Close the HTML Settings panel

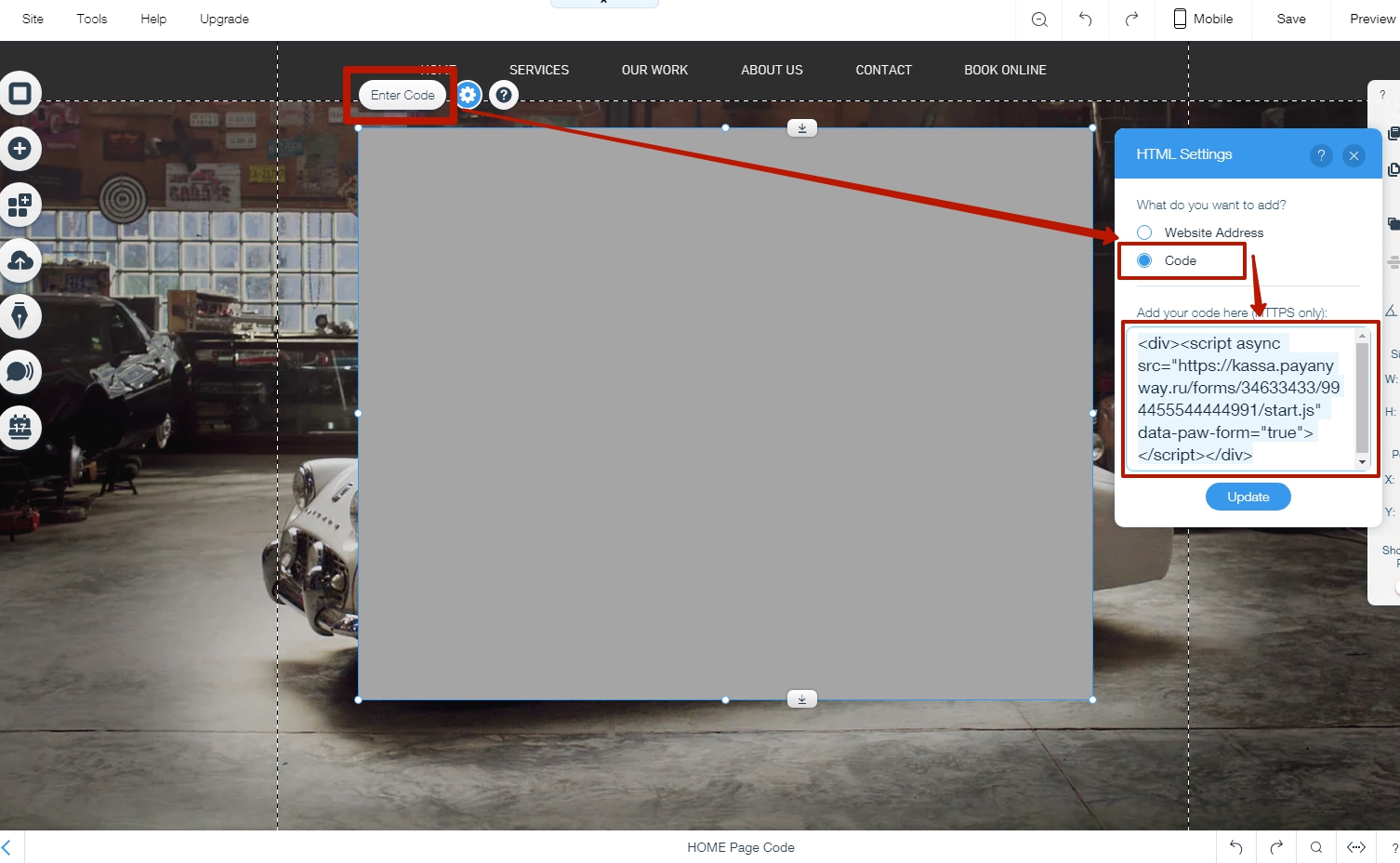pos(1354,155)
